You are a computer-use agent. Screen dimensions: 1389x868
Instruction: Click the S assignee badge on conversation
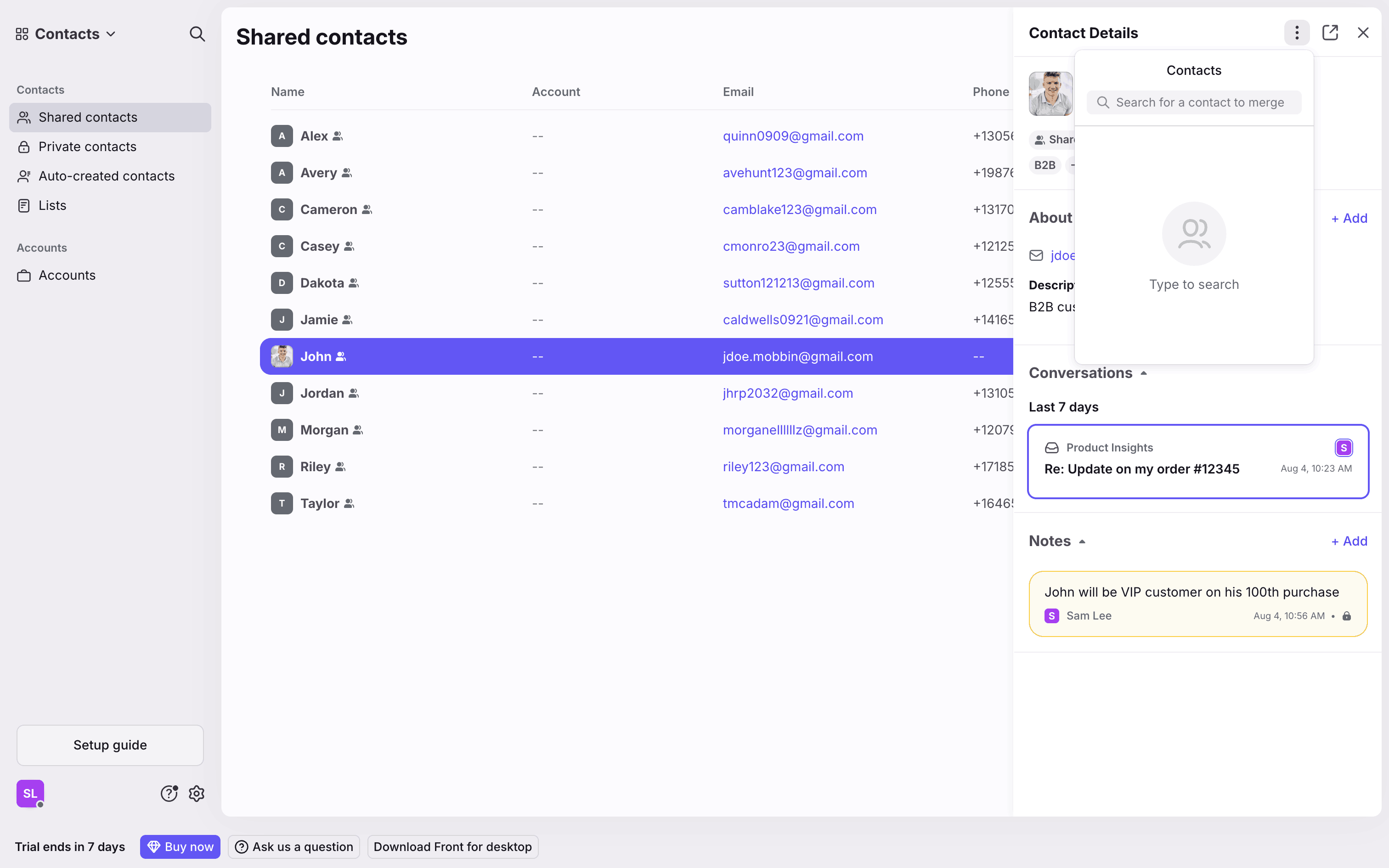pyautogui.click(x=1343, y=448)
